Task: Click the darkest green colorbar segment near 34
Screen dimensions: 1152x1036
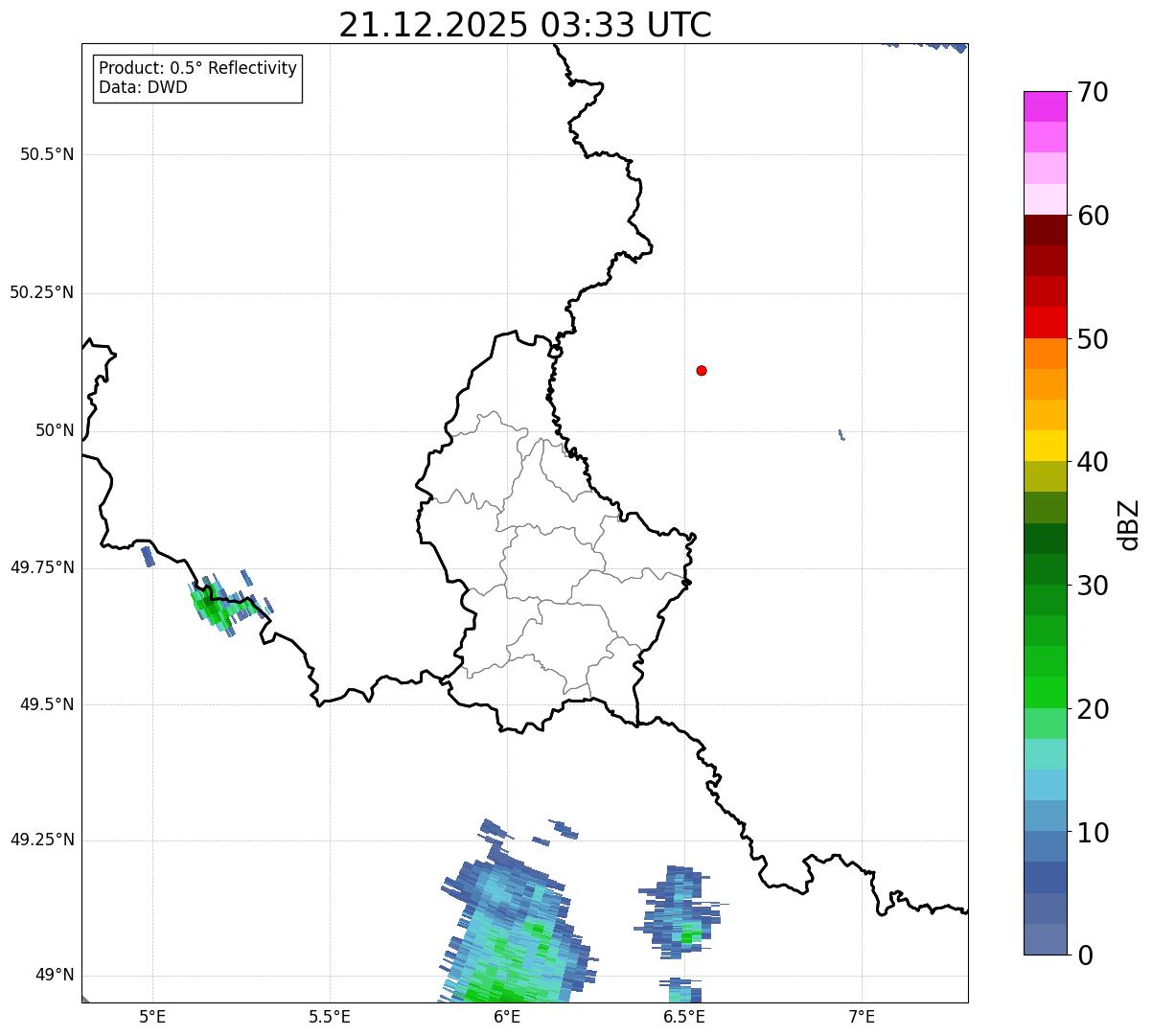Action: [1045, 539]
